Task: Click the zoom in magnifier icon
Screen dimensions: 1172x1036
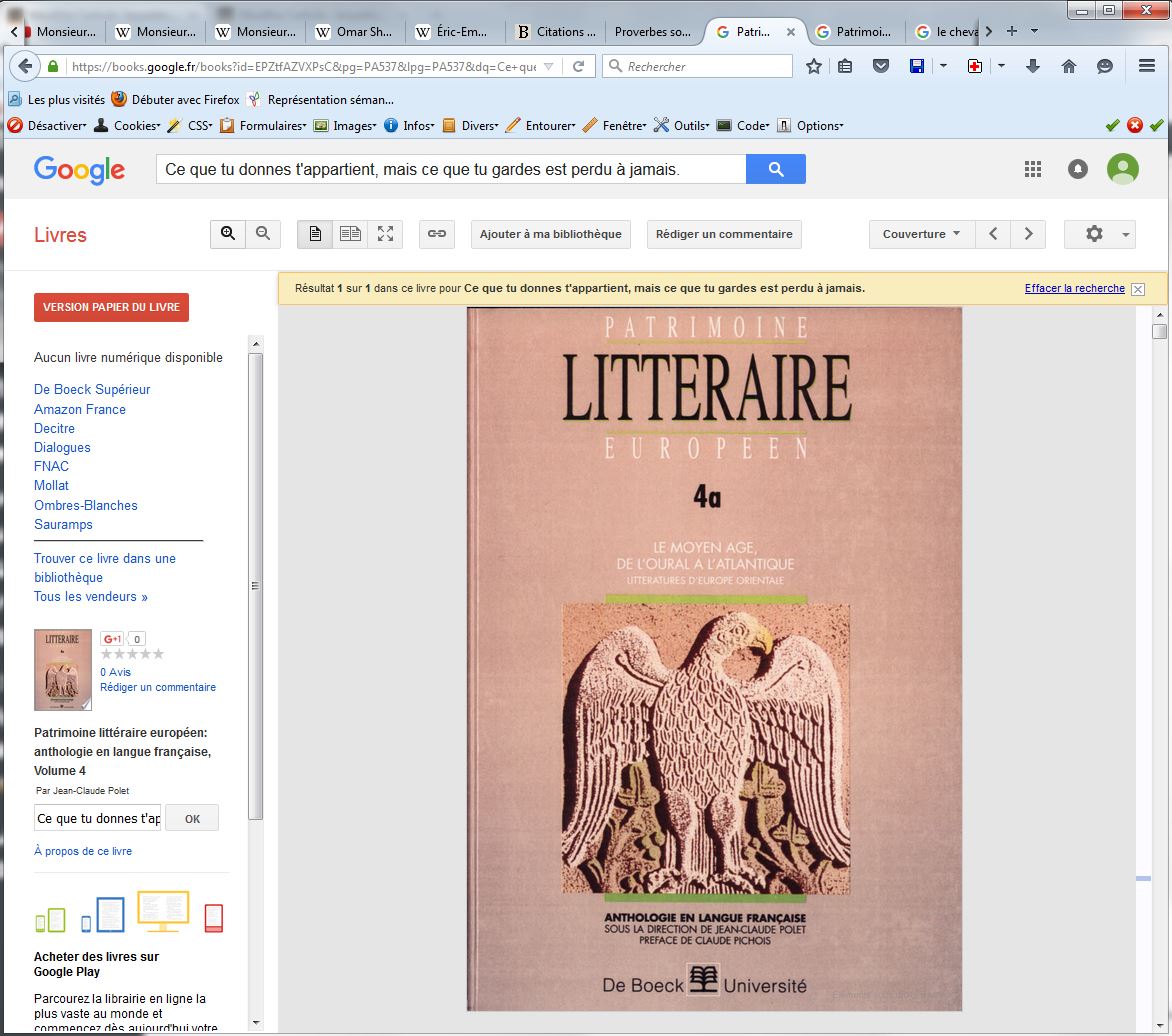Action: 228,234
